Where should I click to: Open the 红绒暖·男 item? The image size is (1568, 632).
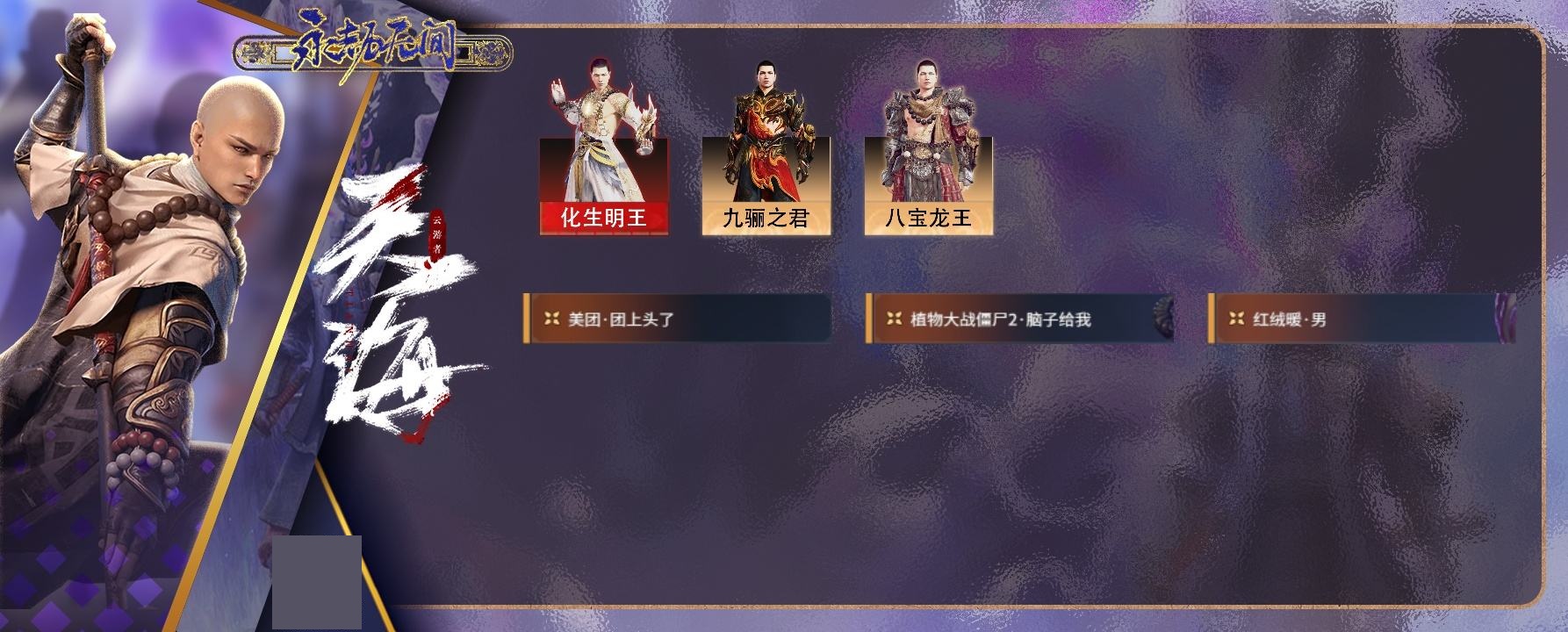(1362, 319)
